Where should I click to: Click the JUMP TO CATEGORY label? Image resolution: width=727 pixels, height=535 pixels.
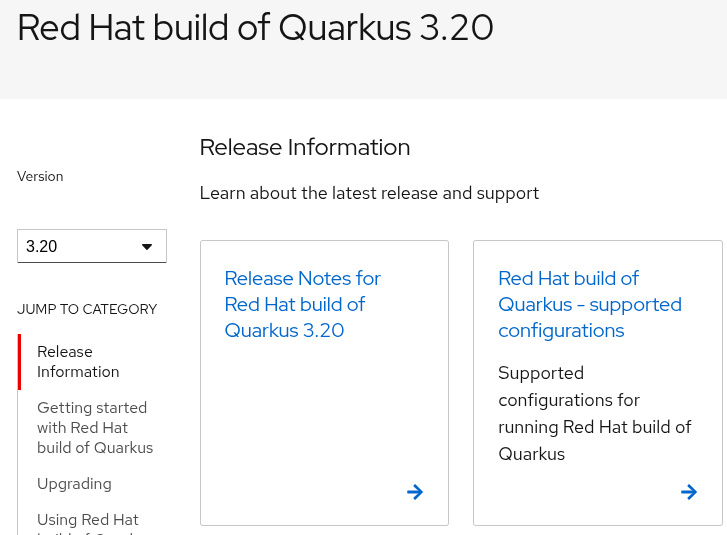coord(87,309)
